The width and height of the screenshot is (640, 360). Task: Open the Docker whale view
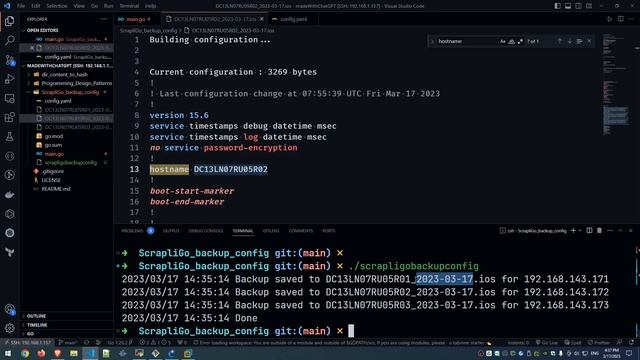(10, 195)
